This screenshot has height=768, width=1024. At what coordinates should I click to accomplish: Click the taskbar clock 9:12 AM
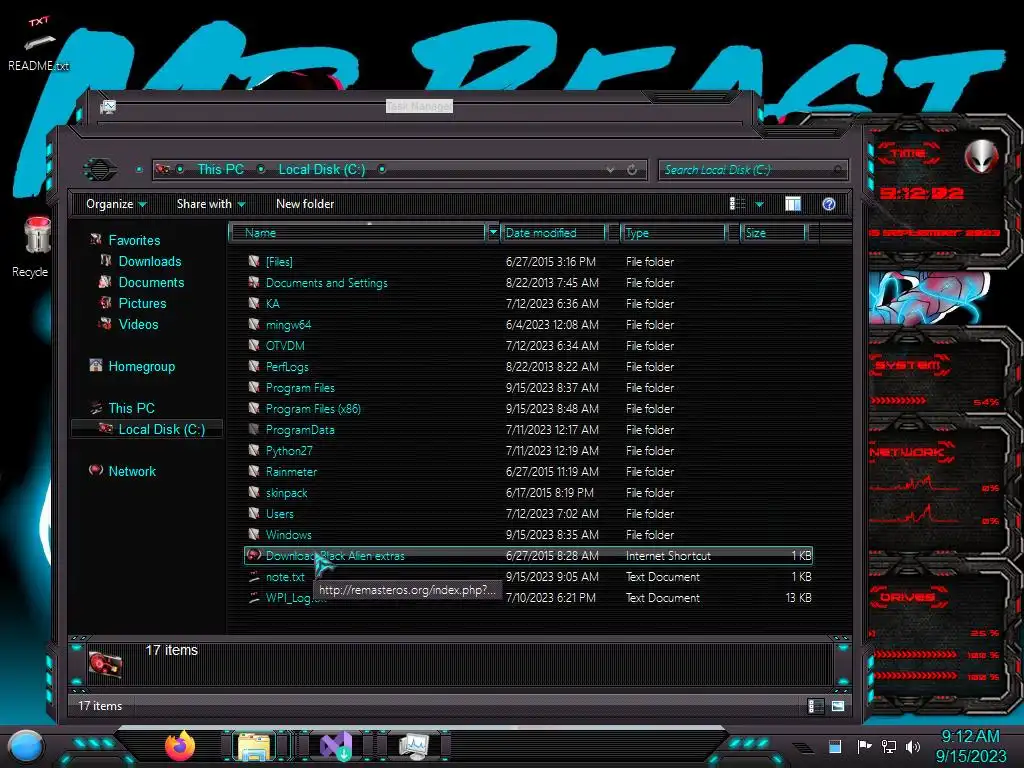970,737
